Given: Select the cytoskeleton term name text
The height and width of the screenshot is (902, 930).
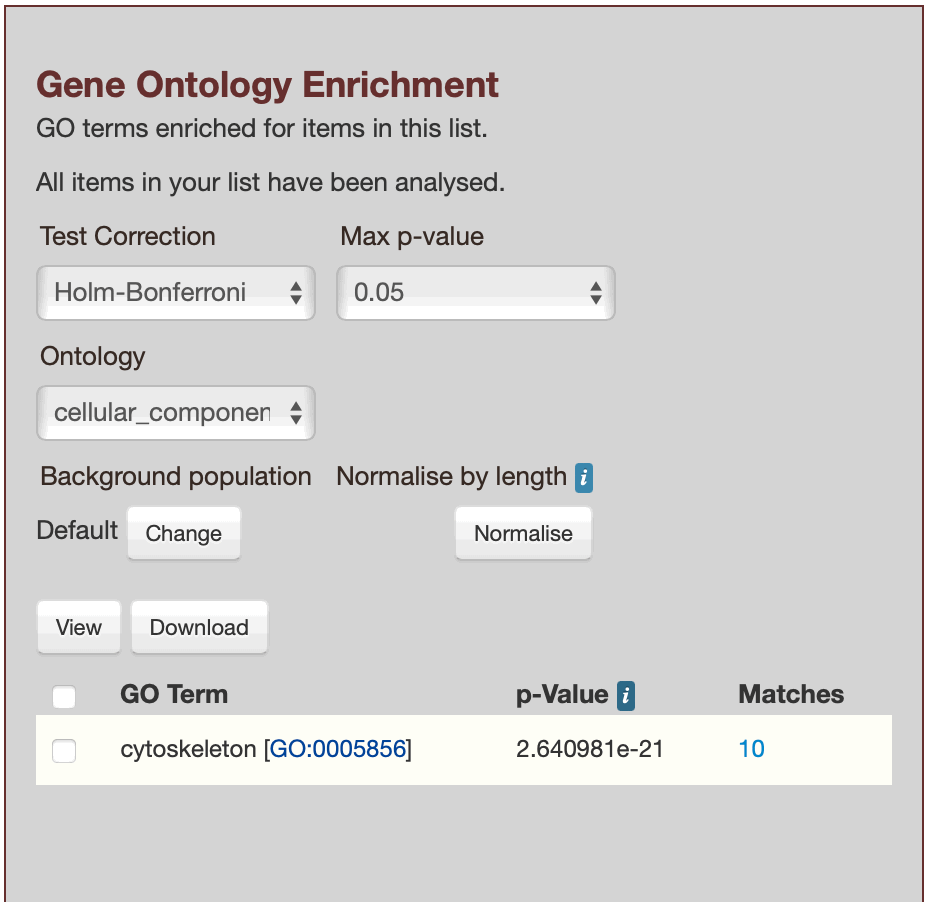Looking at the screenshot, I should click(x=188, y=749).
